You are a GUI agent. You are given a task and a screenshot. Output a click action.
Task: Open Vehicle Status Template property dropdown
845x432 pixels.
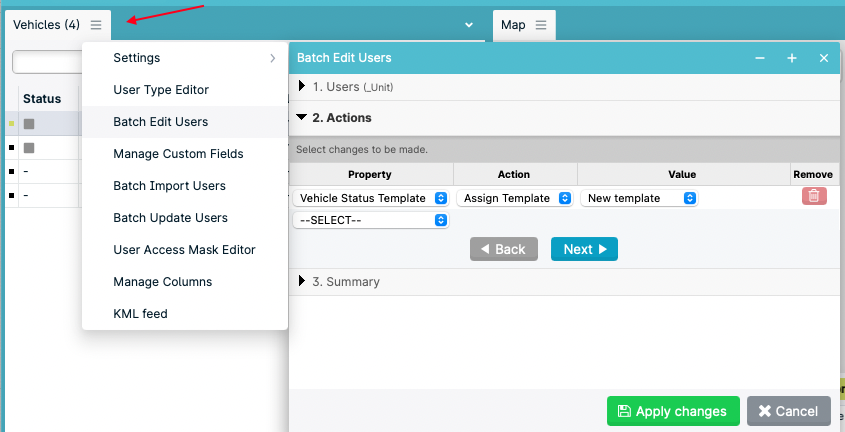click(371, 198)
